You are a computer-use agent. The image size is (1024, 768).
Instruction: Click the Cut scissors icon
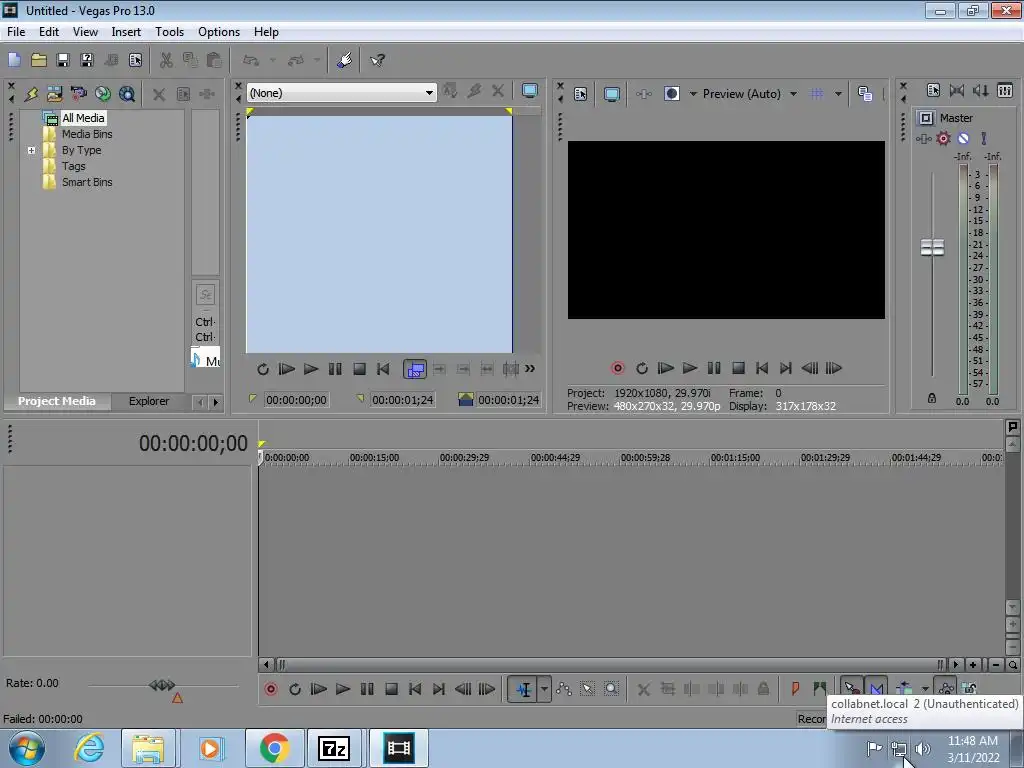point(167,60)
